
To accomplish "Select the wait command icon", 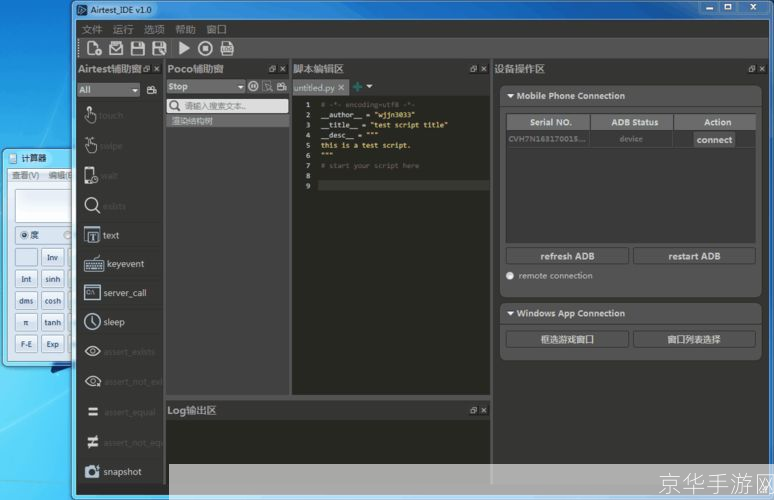I will pos(91,175).
